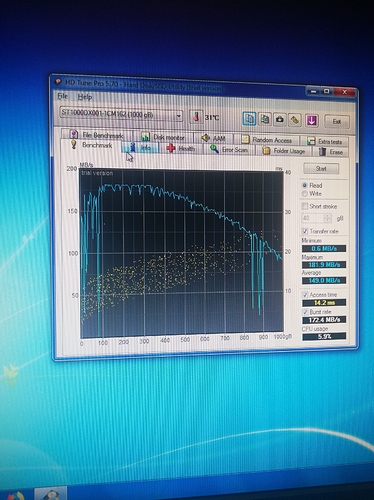Switch to the Error Scan tab
Screen dimensions: 374x500
click(230, 150)
